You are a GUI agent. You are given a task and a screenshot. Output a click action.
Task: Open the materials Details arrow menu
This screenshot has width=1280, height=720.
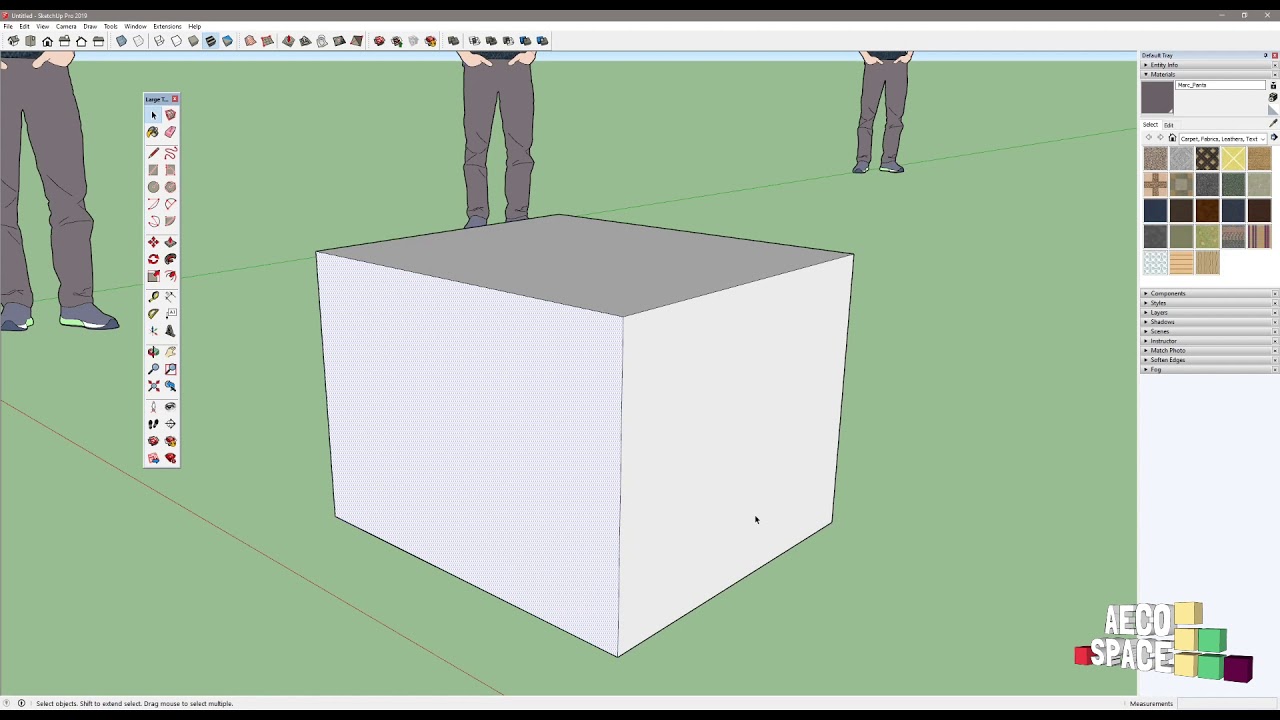point(1274,138)
